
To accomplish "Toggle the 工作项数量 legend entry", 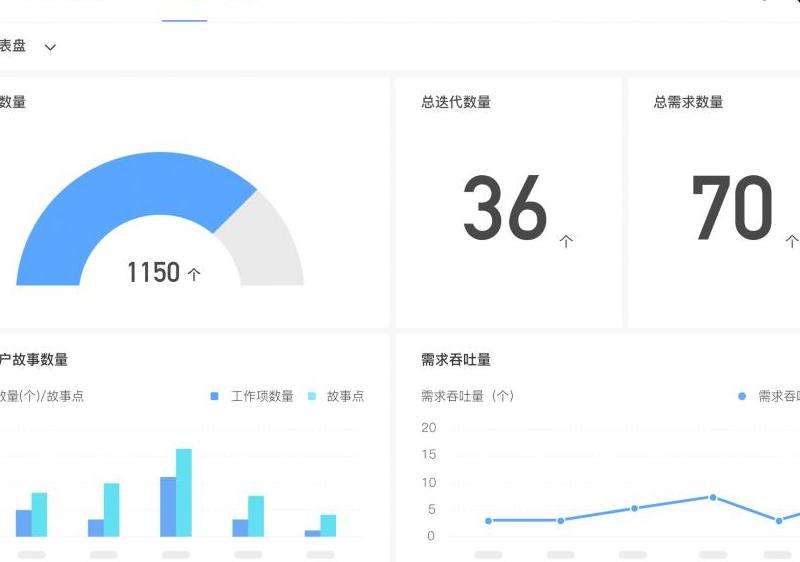I will click(x=252, y=396).
